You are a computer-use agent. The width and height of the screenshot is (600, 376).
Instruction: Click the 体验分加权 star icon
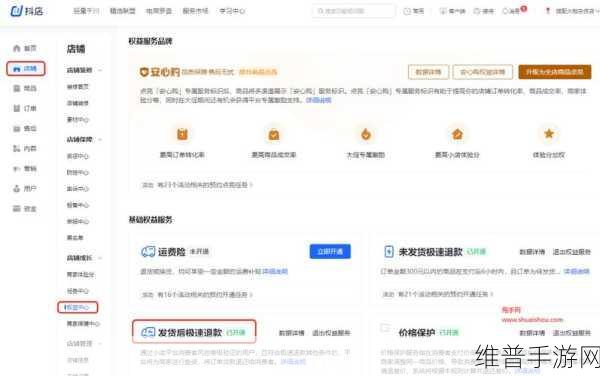pos(549,133)
